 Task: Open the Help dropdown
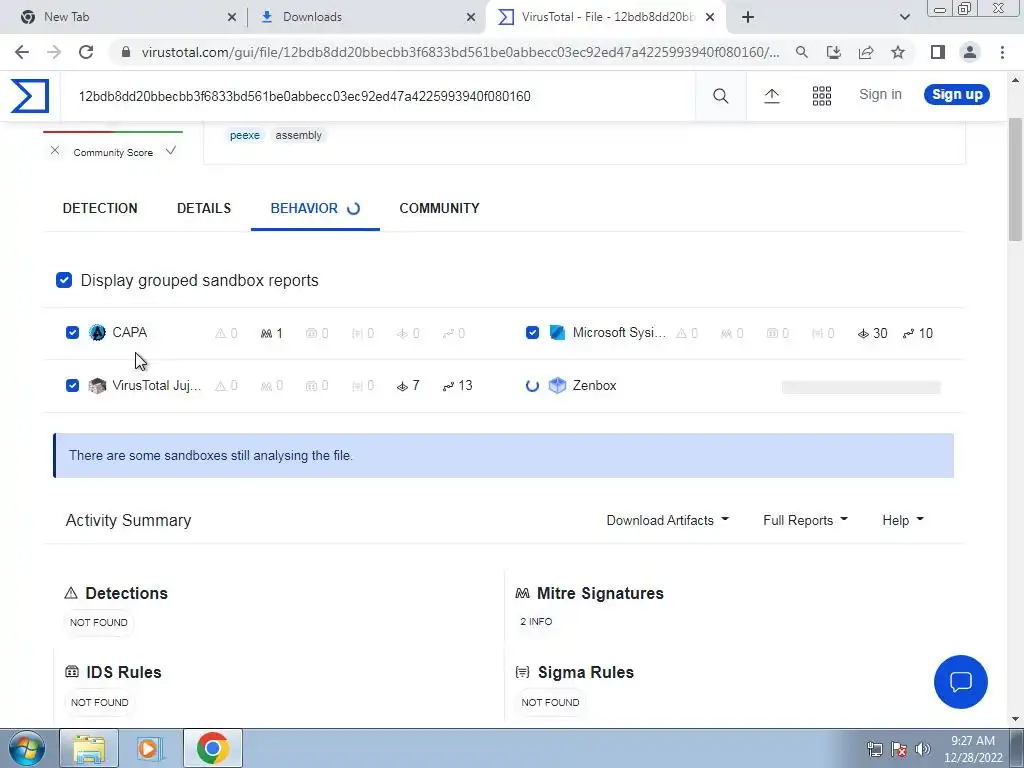[x=903, y=520]
